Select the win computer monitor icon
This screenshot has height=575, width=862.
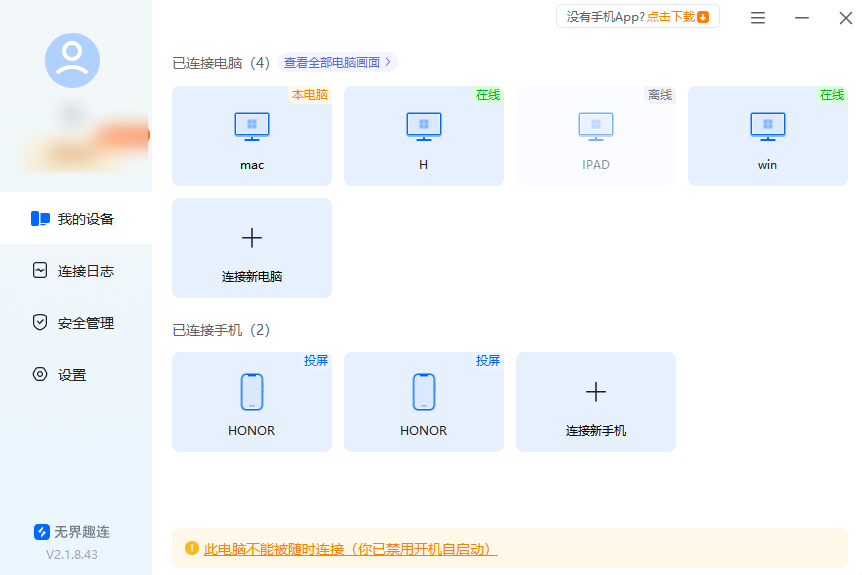click(767, 126)
